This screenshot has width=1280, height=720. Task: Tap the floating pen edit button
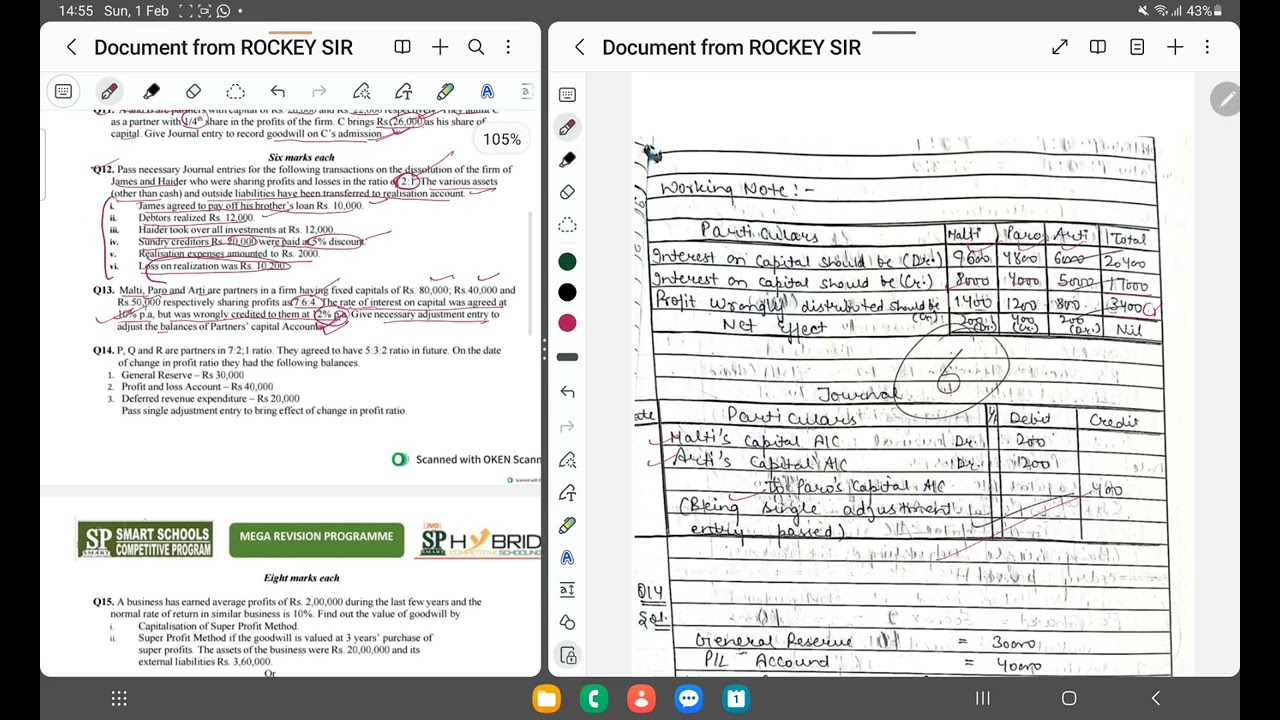click(1225, 99)
